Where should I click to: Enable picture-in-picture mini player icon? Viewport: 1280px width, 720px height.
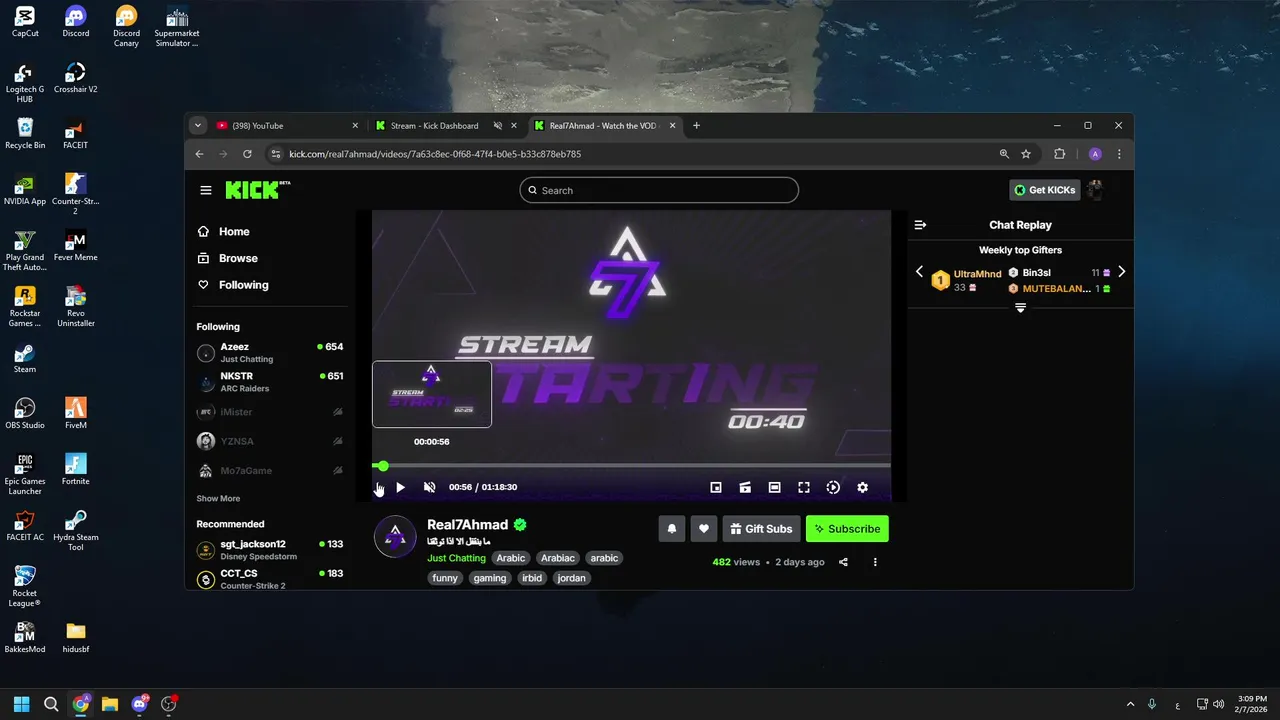(x=716, y=488)
